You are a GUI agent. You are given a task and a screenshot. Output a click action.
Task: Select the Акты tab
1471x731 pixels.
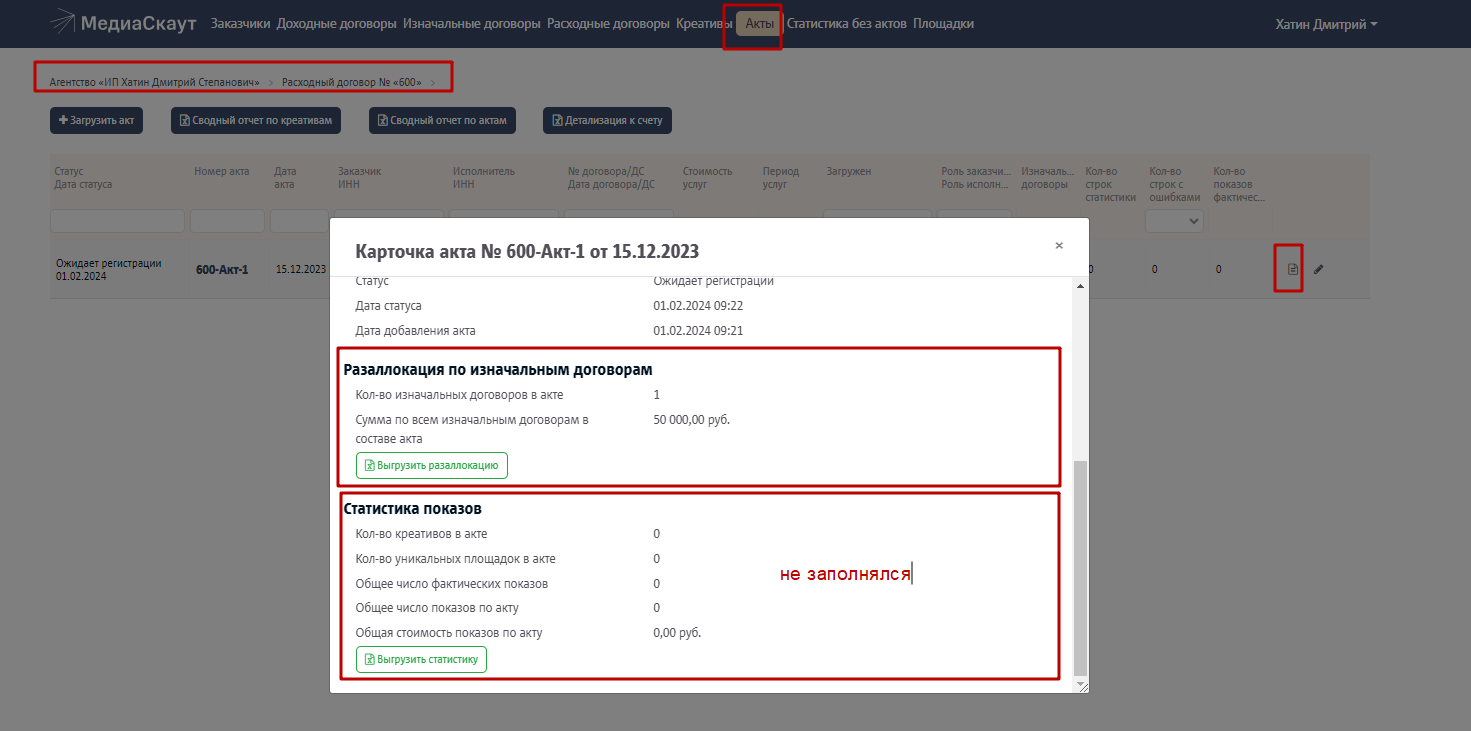click(x=759, y=24)
